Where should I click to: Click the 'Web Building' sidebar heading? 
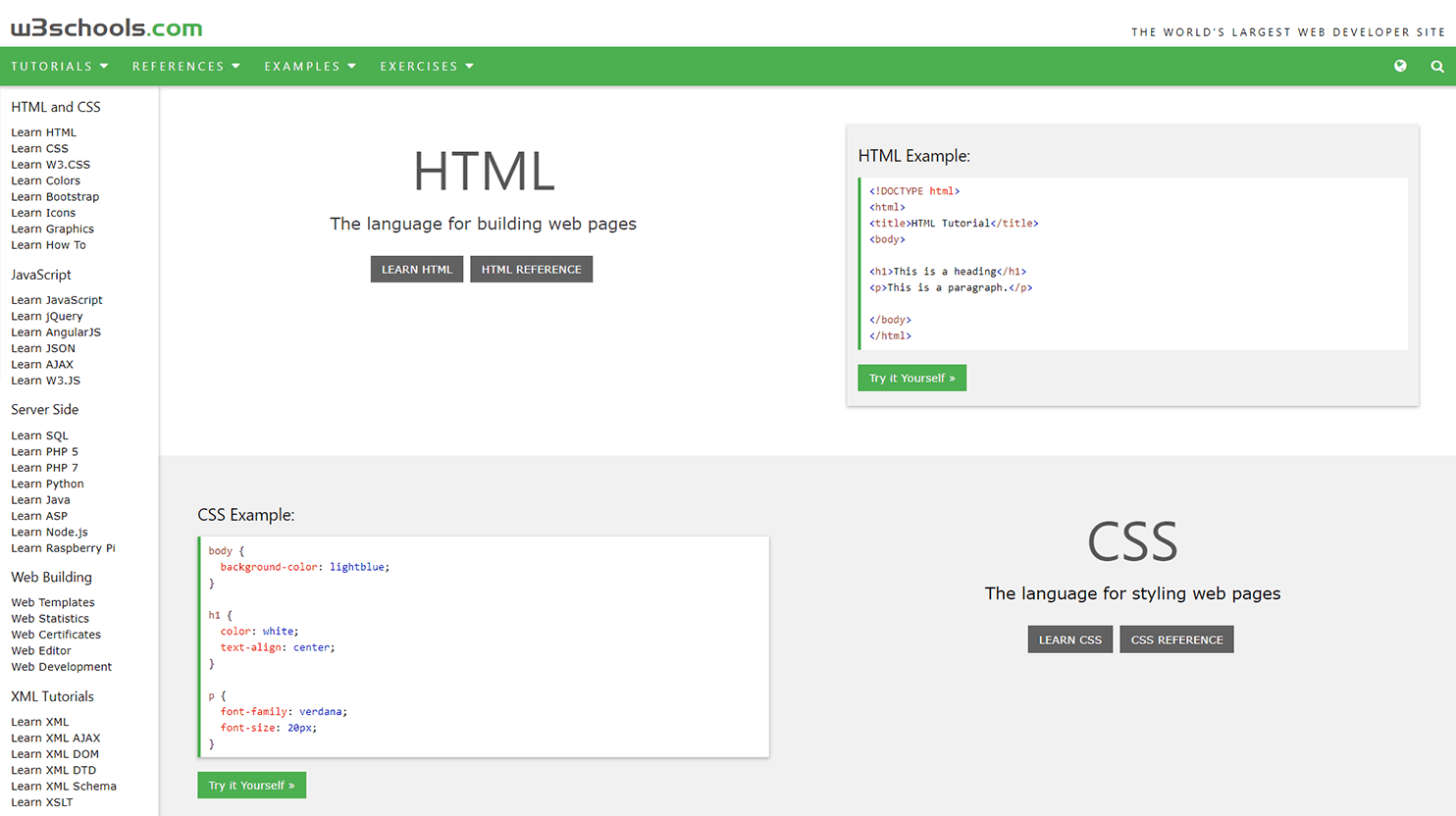tap(52, 577)
